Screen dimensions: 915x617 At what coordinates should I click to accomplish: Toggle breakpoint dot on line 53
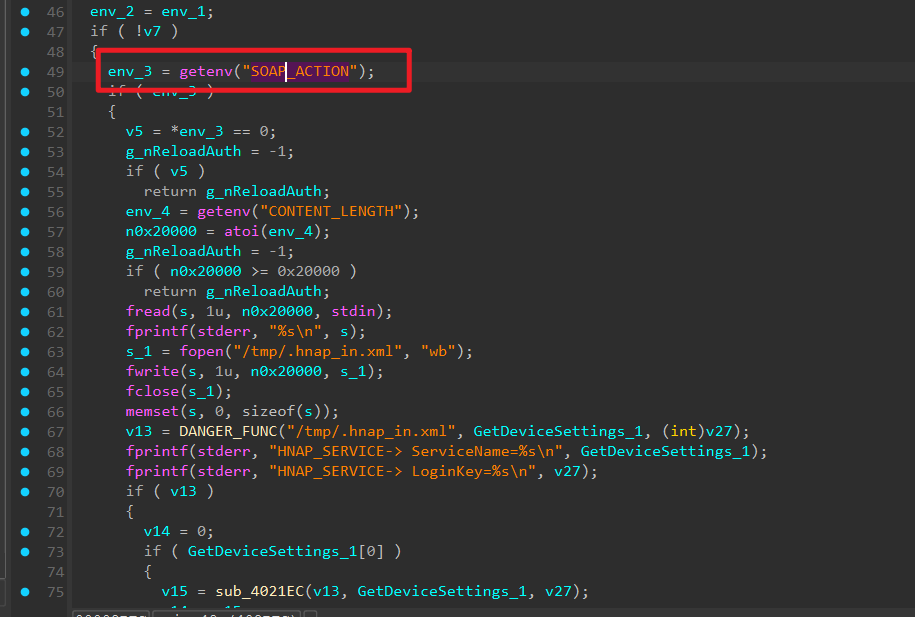coord(25,152)
